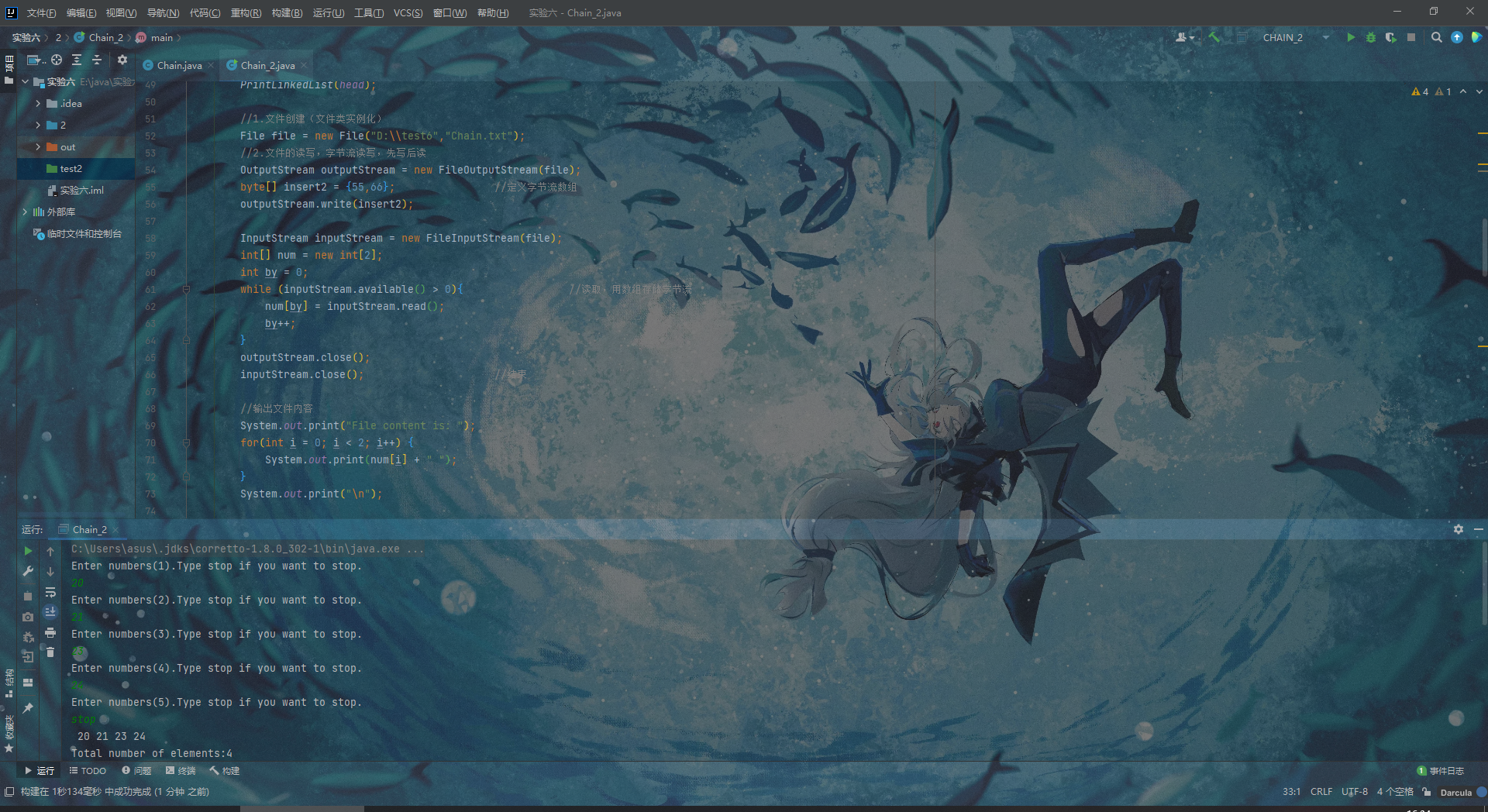Clear console with the trash icon

pyautogui.click(x=50, y=652)
